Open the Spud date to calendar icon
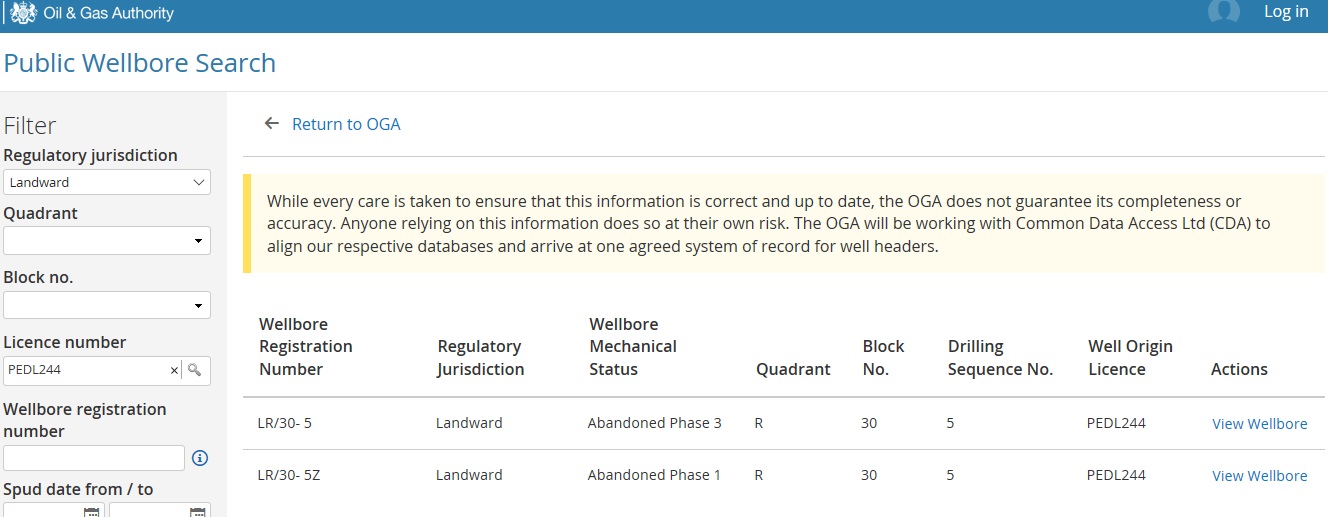The width and height of the screenshot is (1328, 517). (198, 511)
